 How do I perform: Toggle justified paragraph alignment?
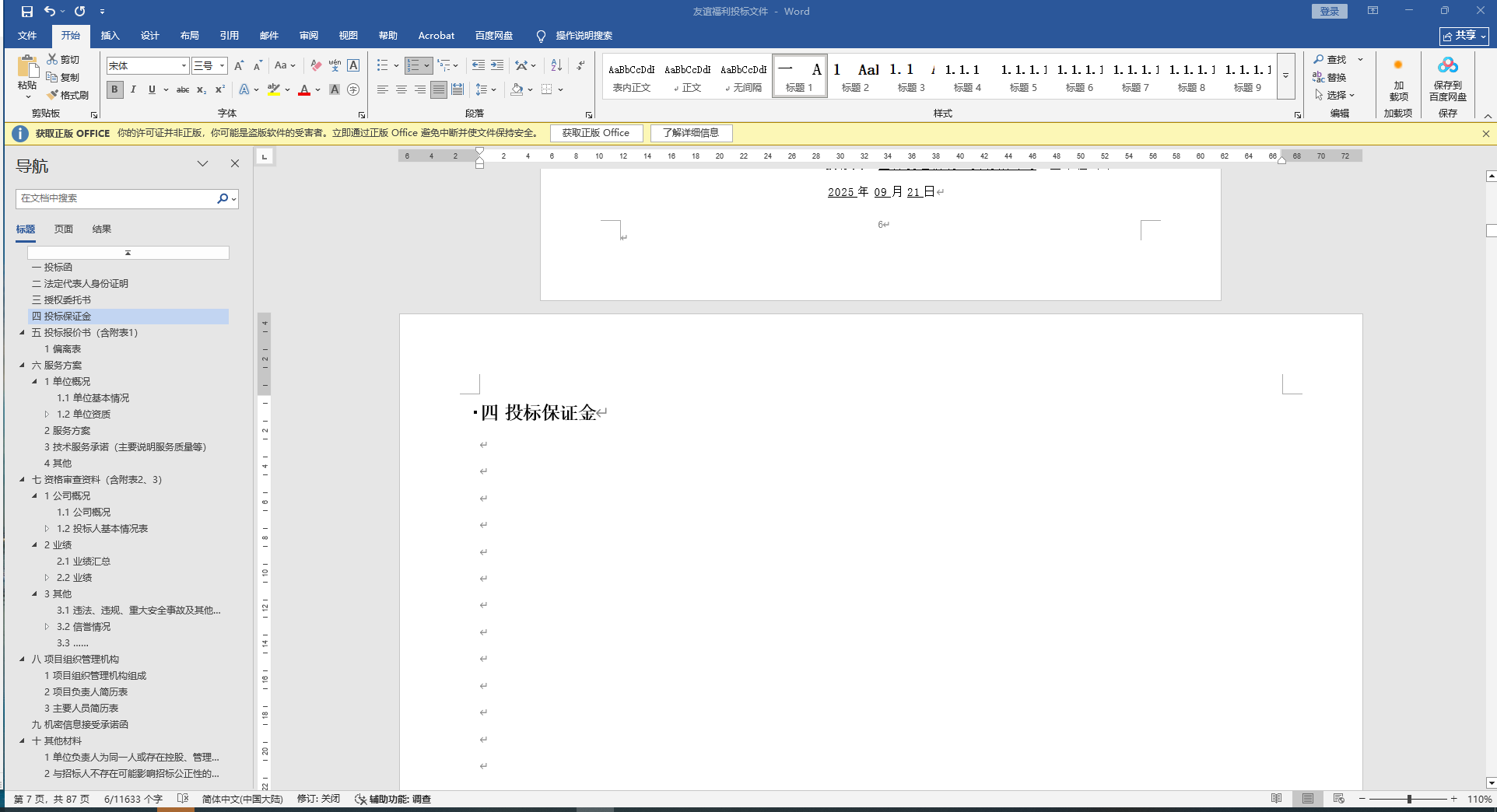(x=439, y=89)
